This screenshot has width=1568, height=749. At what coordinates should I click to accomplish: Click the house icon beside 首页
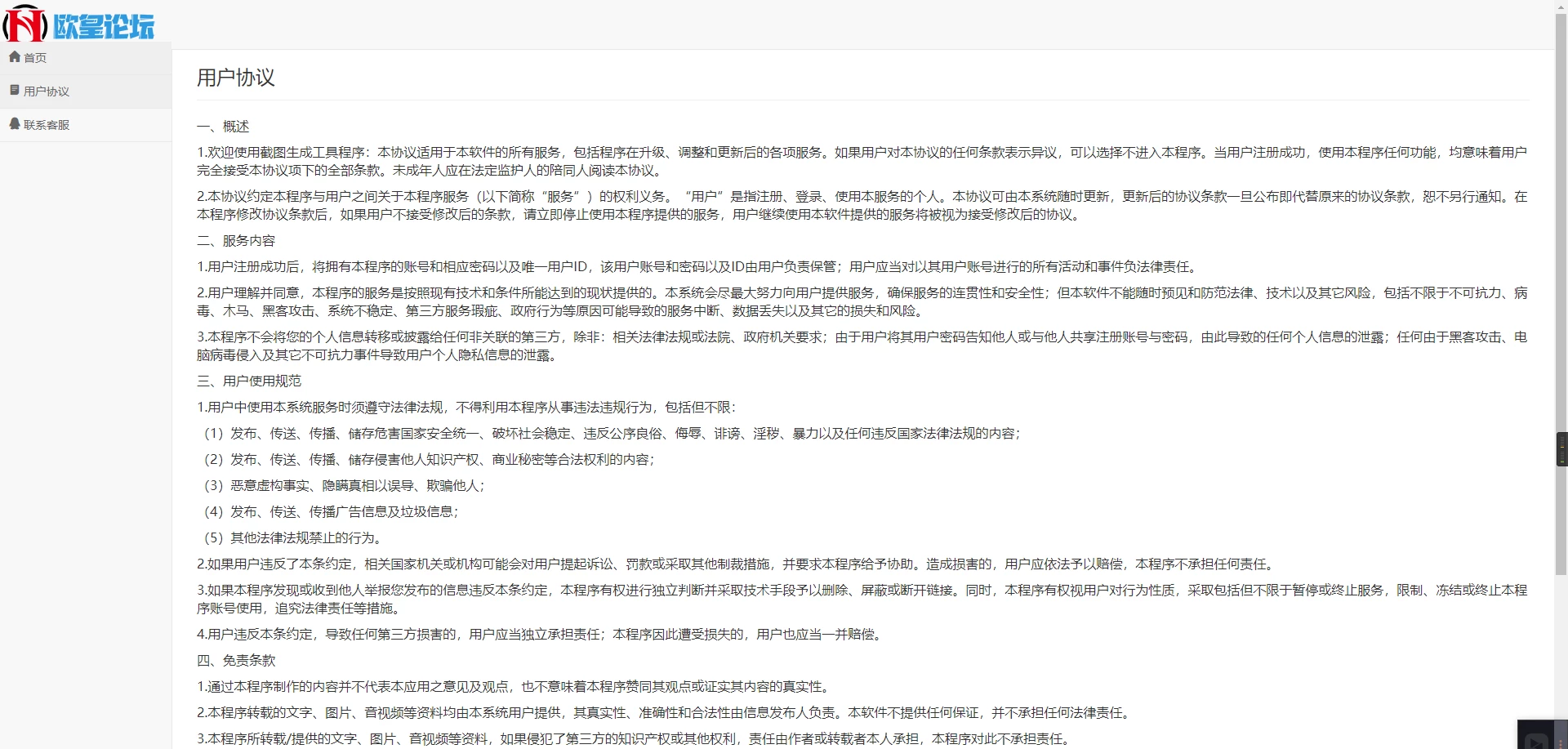tap(14, 57)
